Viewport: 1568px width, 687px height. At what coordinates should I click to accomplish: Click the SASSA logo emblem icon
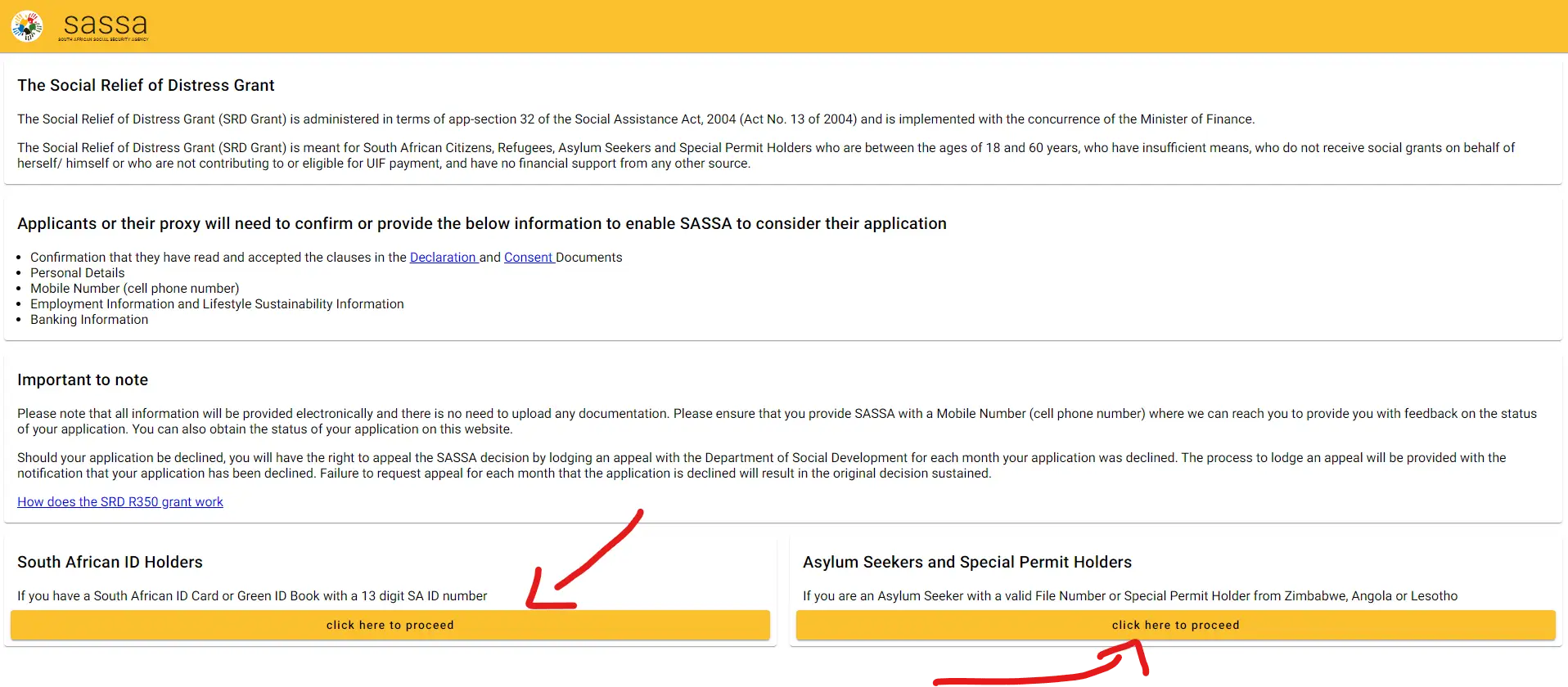[x=27, y=26]
